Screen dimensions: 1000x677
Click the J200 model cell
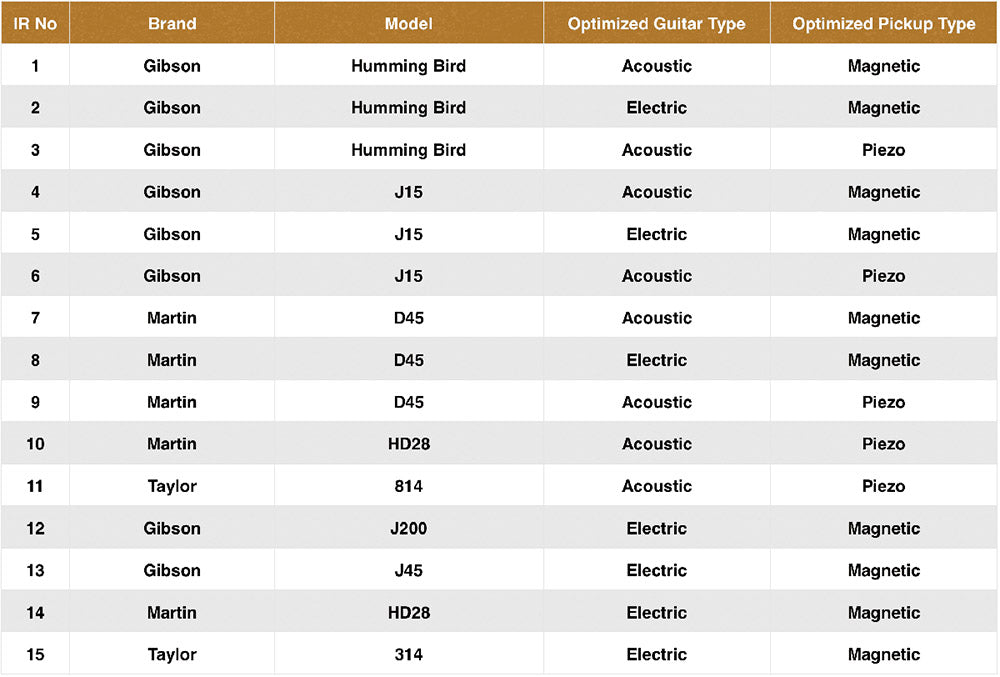click(x=408, y=528)
